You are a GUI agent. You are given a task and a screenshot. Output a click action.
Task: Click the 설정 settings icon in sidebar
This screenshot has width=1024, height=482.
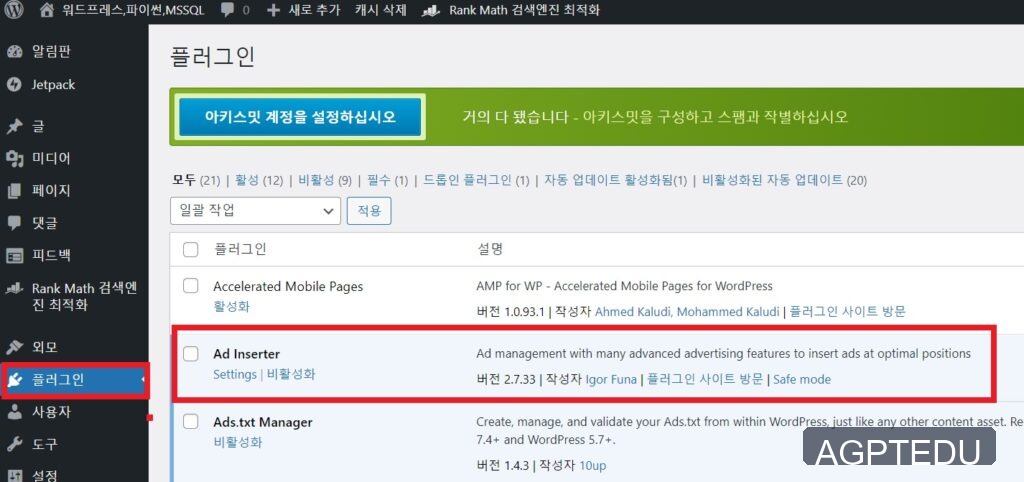coord(14,475)
